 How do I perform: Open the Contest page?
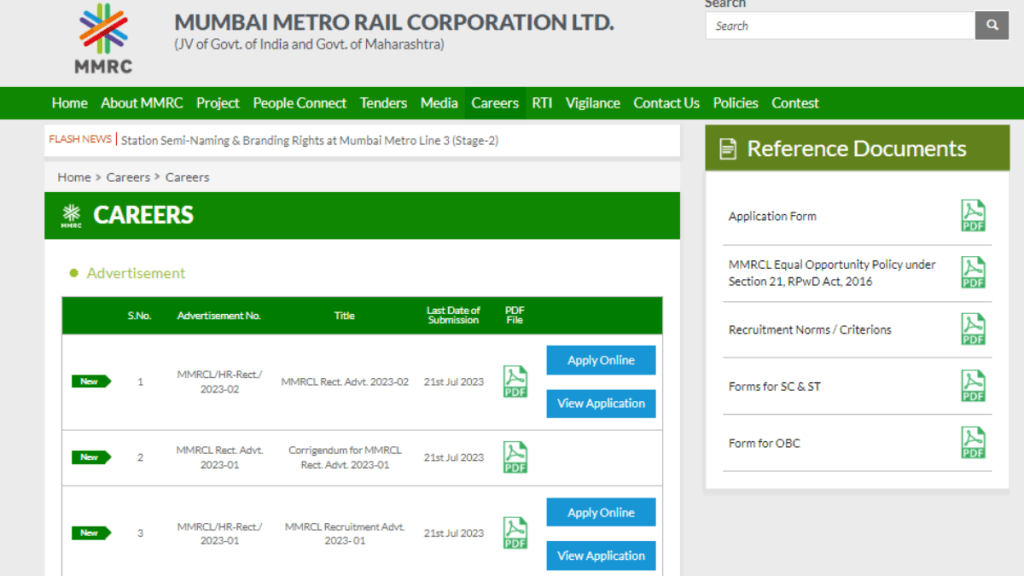click(795, 103)
